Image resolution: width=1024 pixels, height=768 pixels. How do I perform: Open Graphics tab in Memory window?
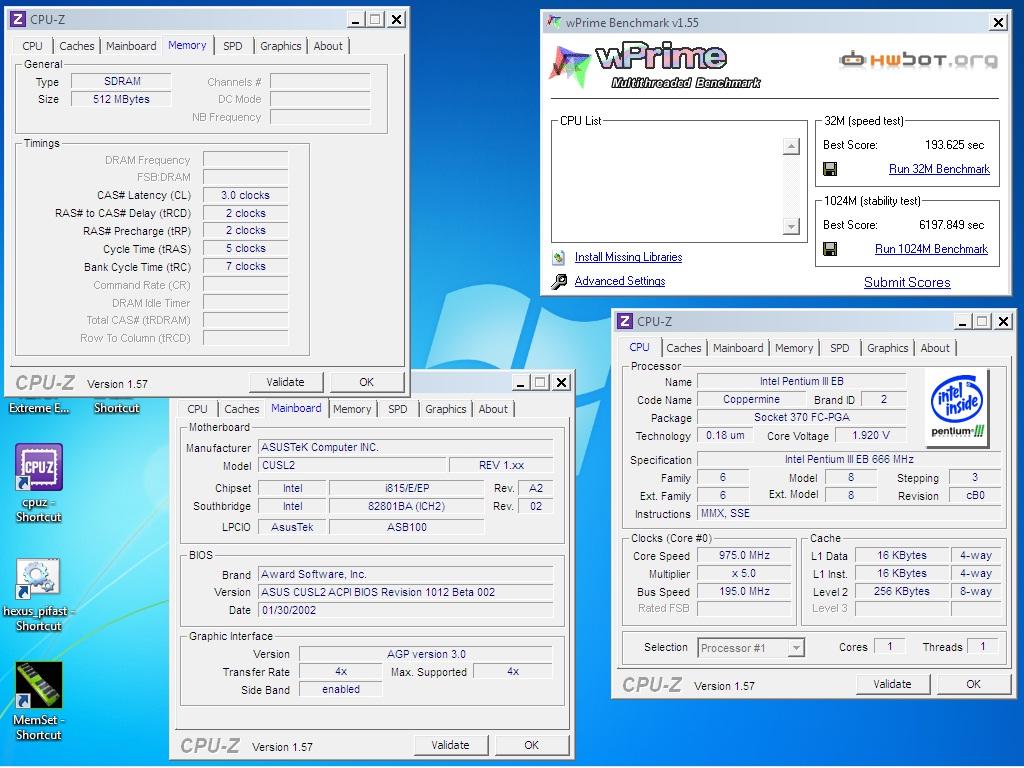pos(281,46)
